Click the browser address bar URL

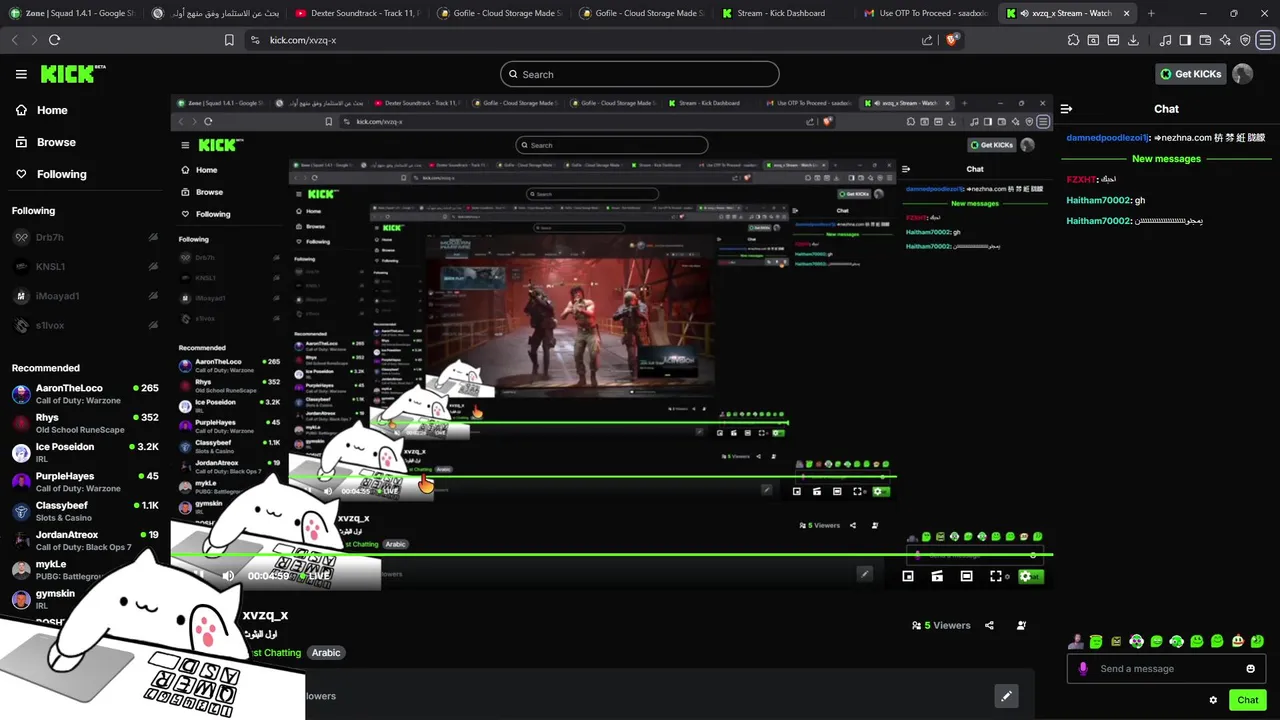303,40
